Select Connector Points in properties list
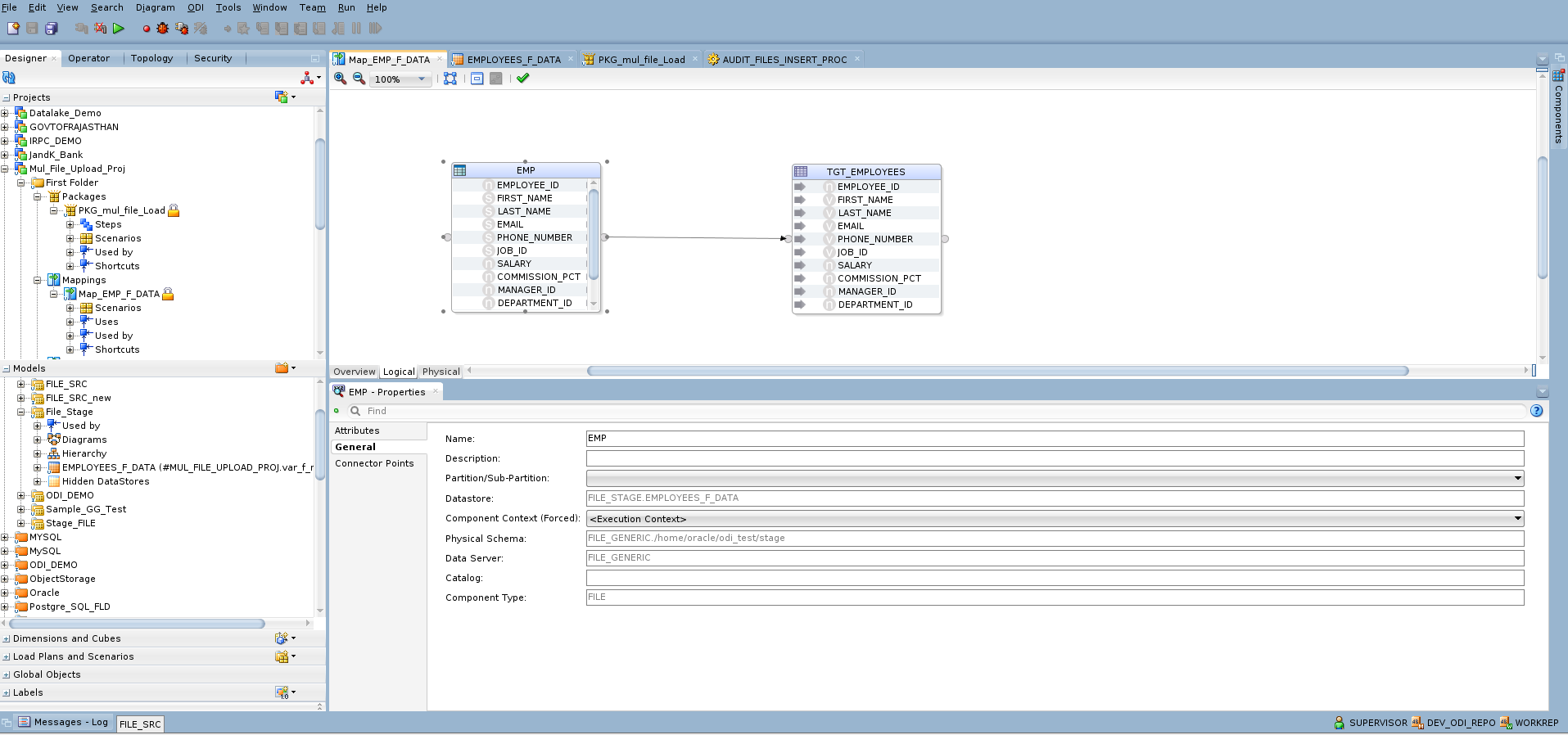Screen dimensions: 1568x735 374,463
